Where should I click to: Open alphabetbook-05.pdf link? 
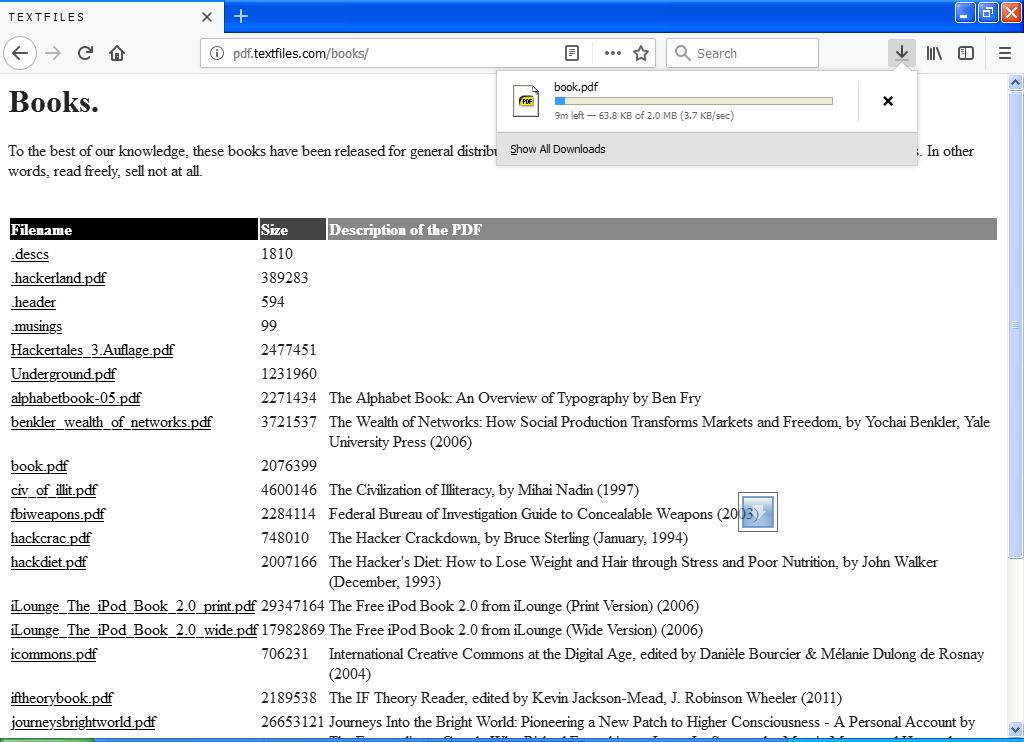(76, 398)
